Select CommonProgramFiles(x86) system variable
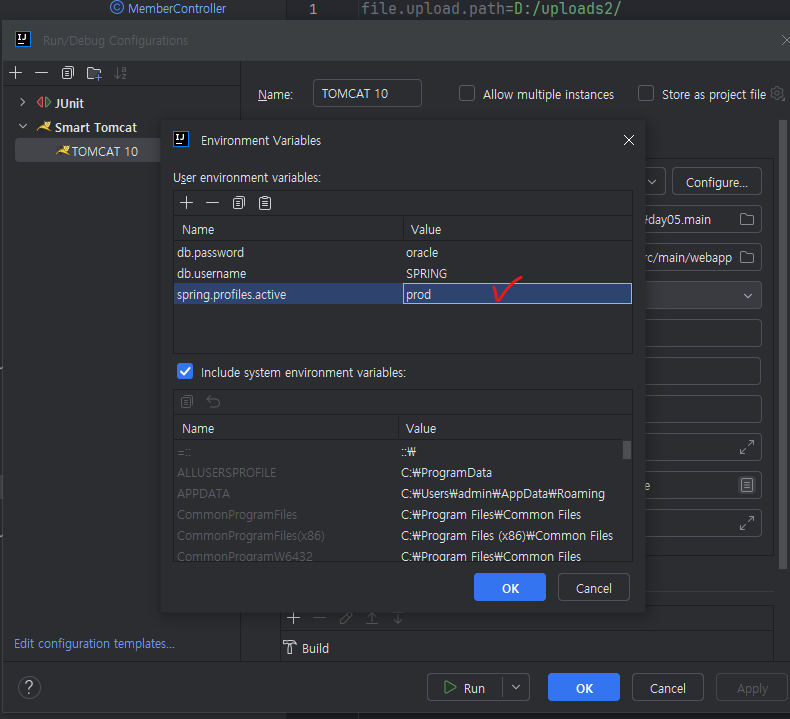Image resolution: width=790 pixels, height=719 pixels. [x=250, y=536]
